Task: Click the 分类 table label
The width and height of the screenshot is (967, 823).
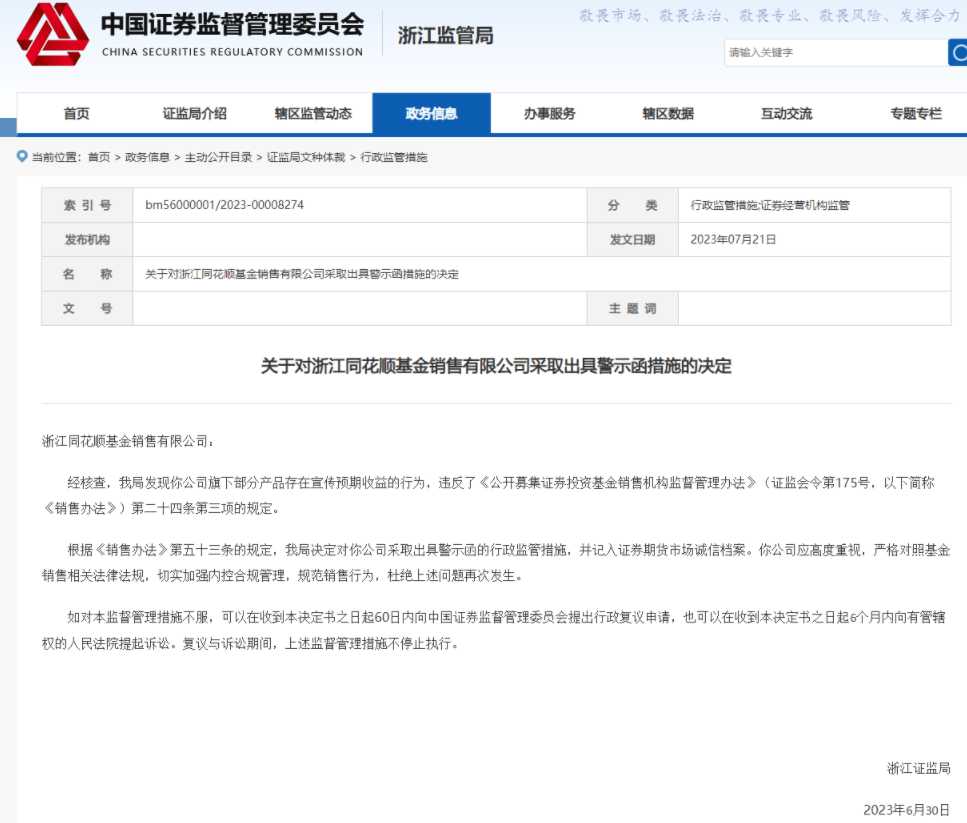Action: (633, 205)
